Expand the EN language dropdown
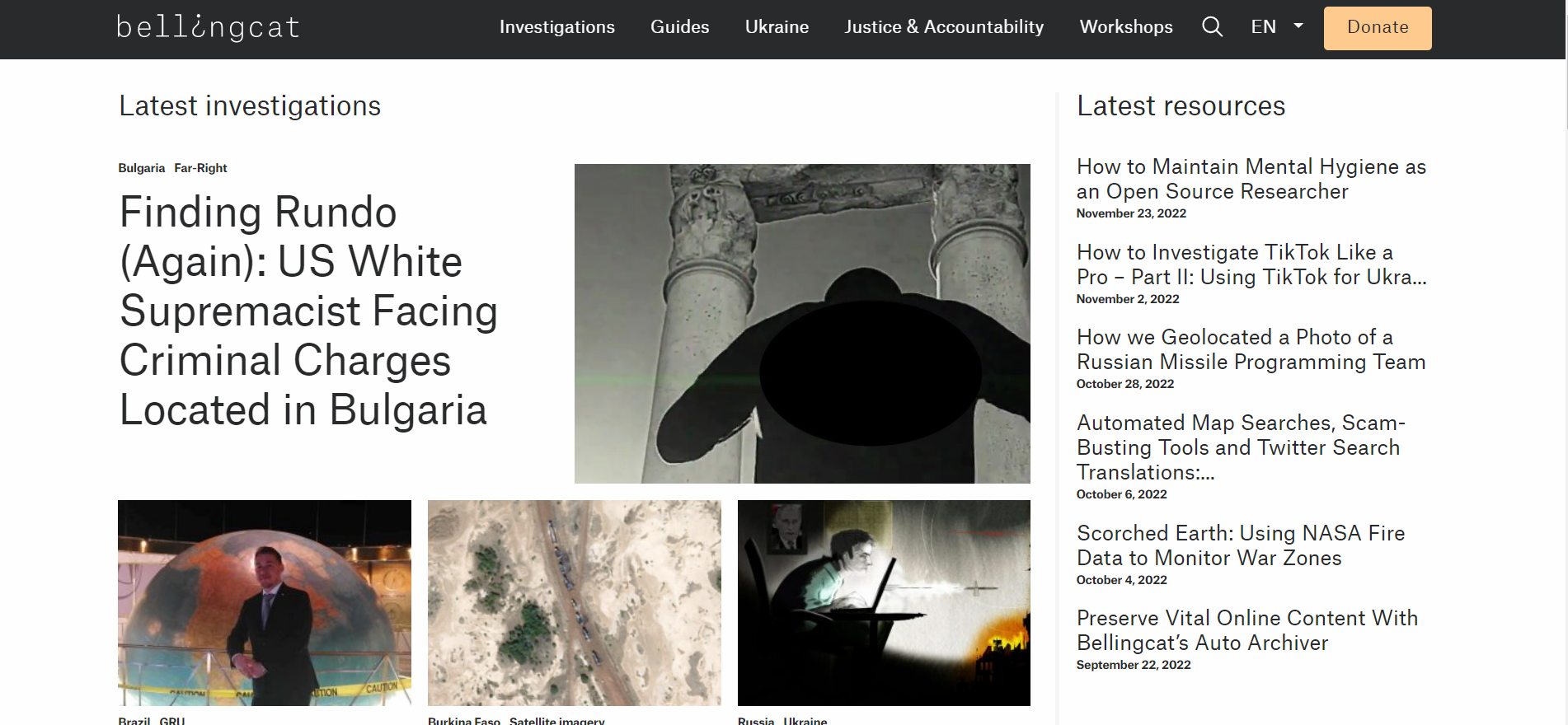Viewport: 1568px width, 725px height. click(1277, 27)
